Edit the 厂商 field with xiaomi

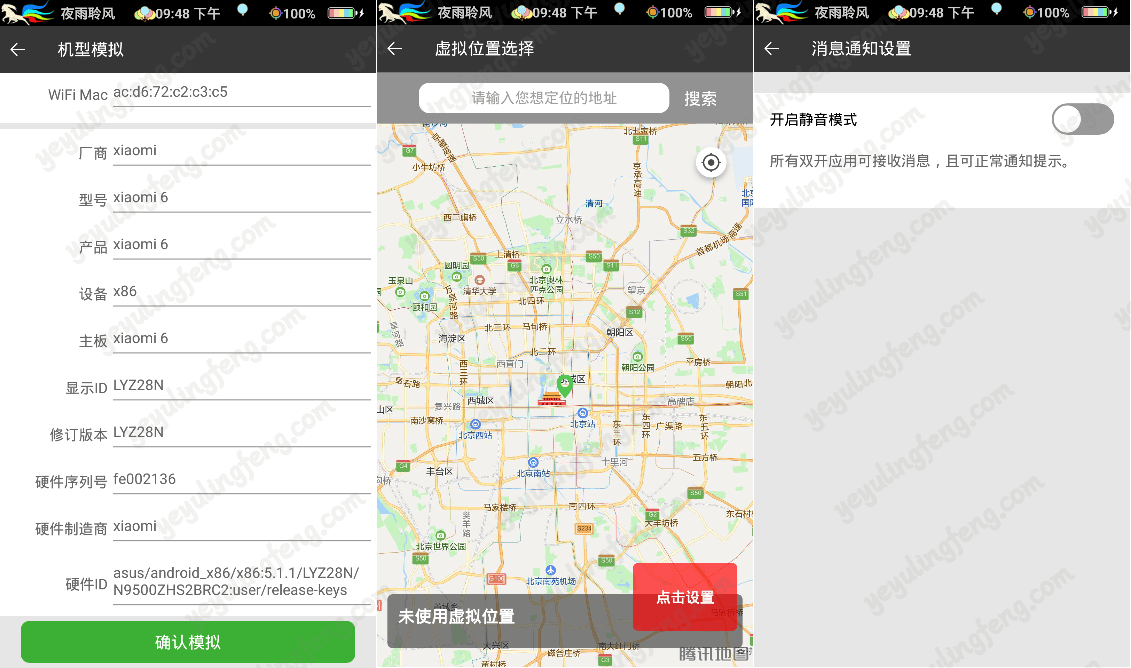coord(242,151)
